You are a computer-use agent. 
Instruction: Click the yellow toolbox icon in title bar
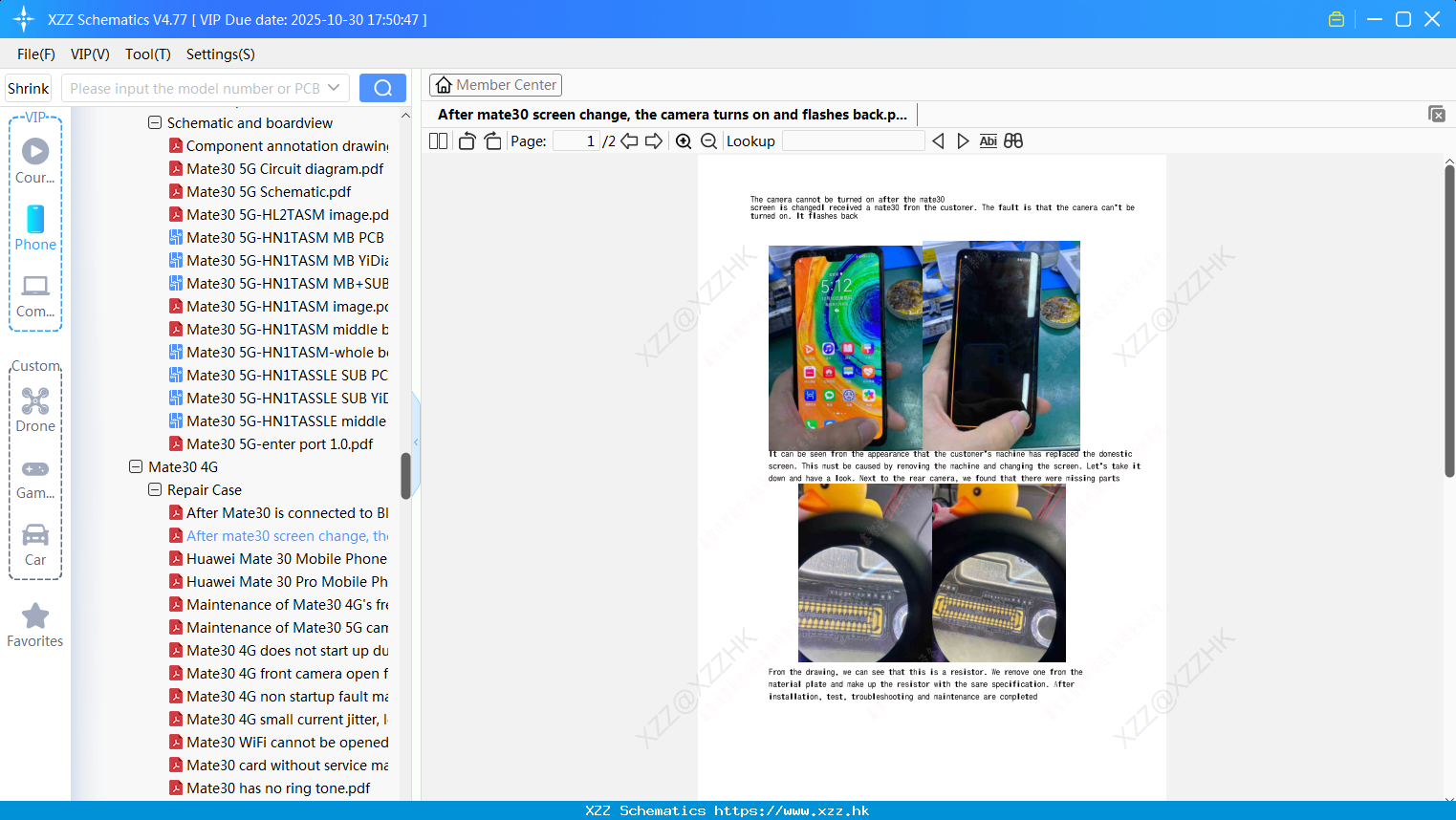(1336, 19)
